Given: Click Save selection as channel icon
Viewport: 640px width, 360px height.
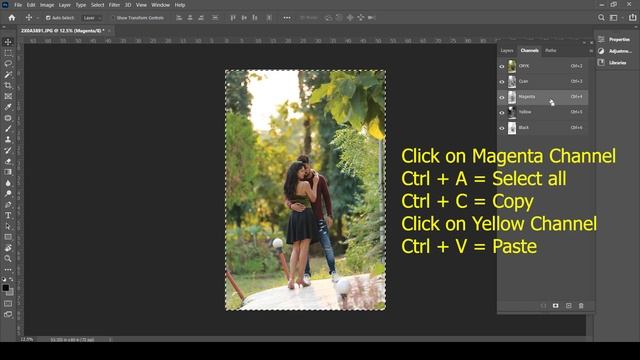Looking at the screenshot, I should 556,305.
